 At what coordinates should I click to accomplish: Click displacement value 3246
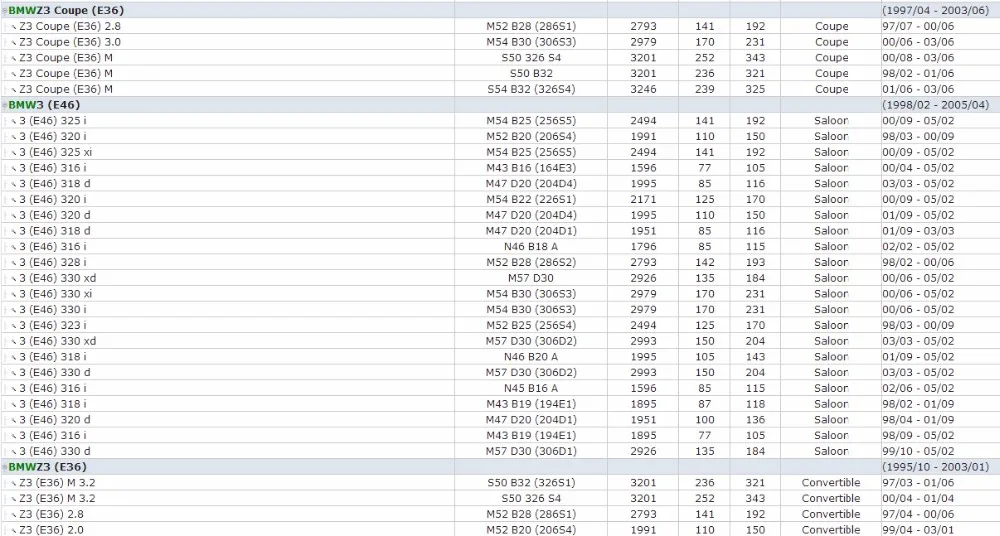pyautogui.click(x=643, y=89)
